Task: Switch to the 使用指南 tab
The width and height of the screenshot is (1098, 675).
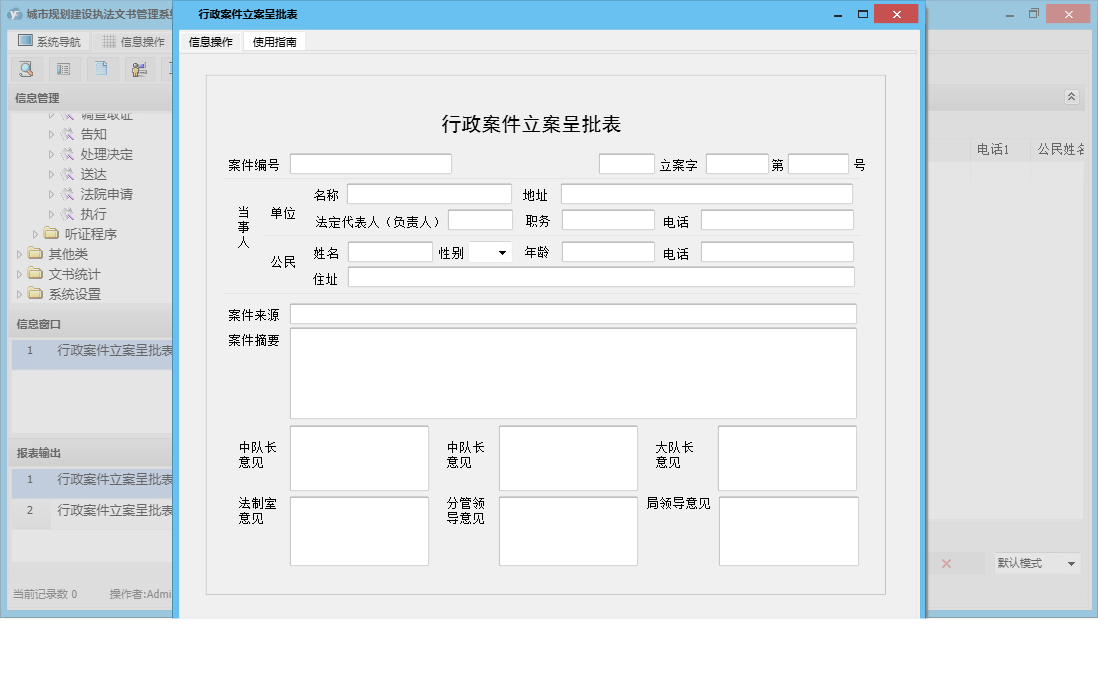Action: pos(275,43)
